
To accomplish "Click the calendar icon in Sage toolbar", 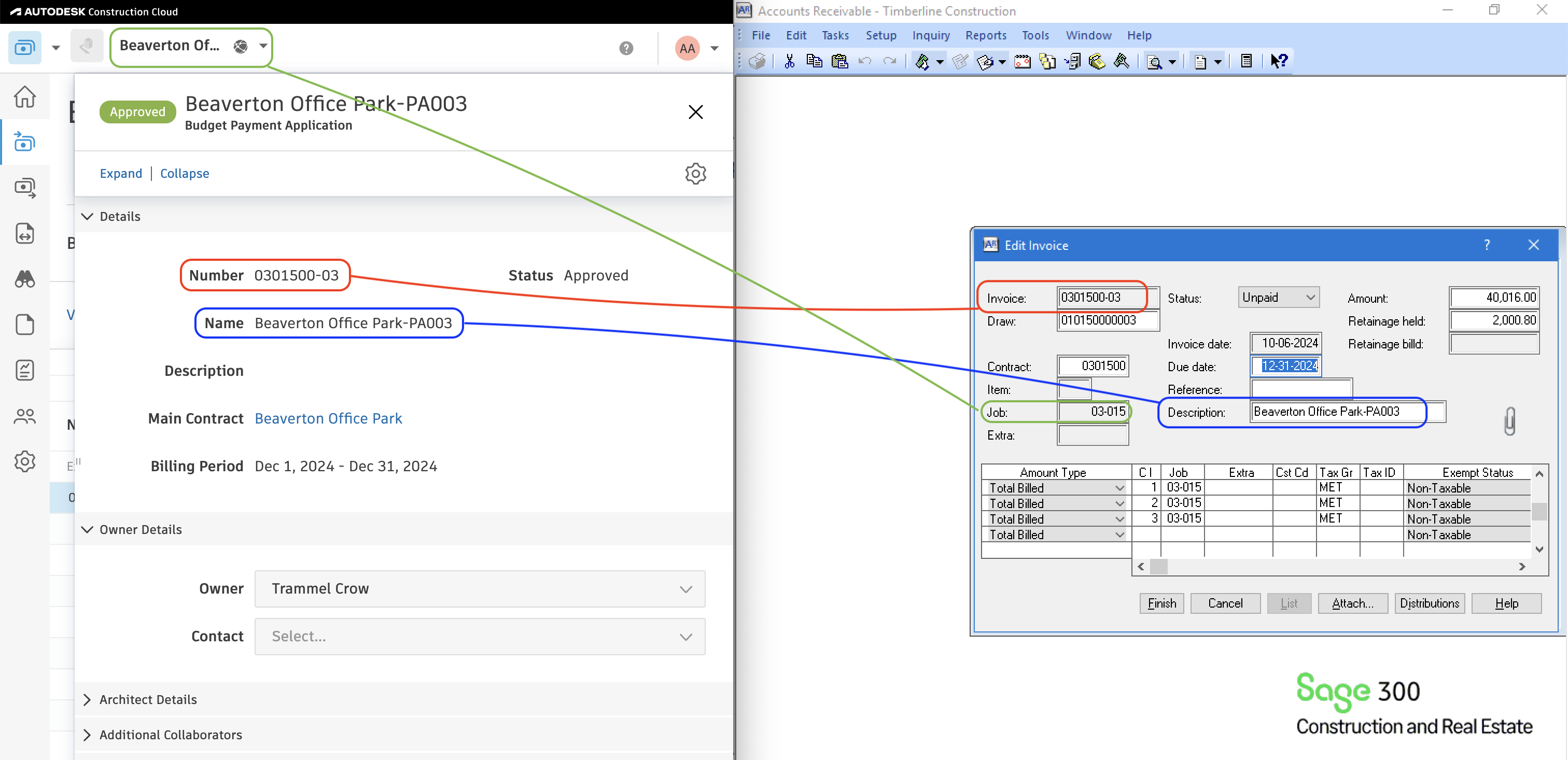I will click(x=1022, y=62).
